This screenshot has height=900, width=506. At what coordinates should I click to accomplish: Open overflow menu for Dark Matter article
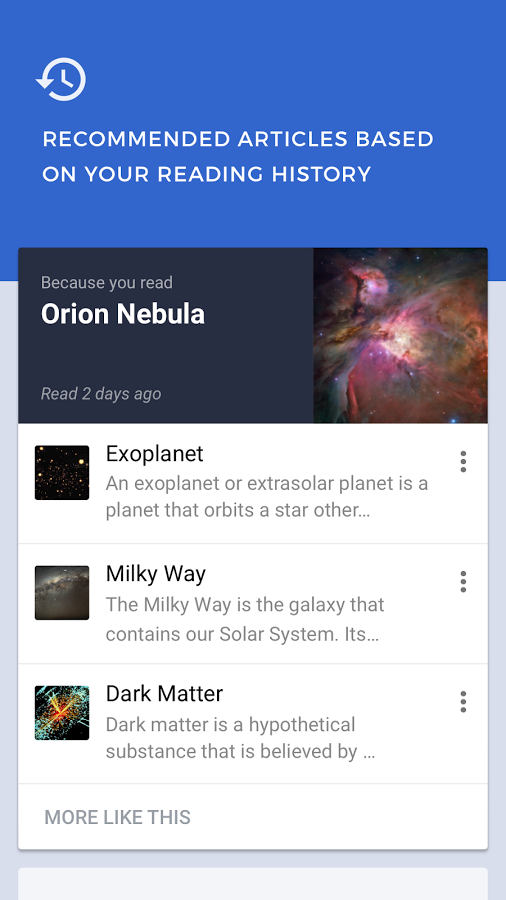[463, 701]
